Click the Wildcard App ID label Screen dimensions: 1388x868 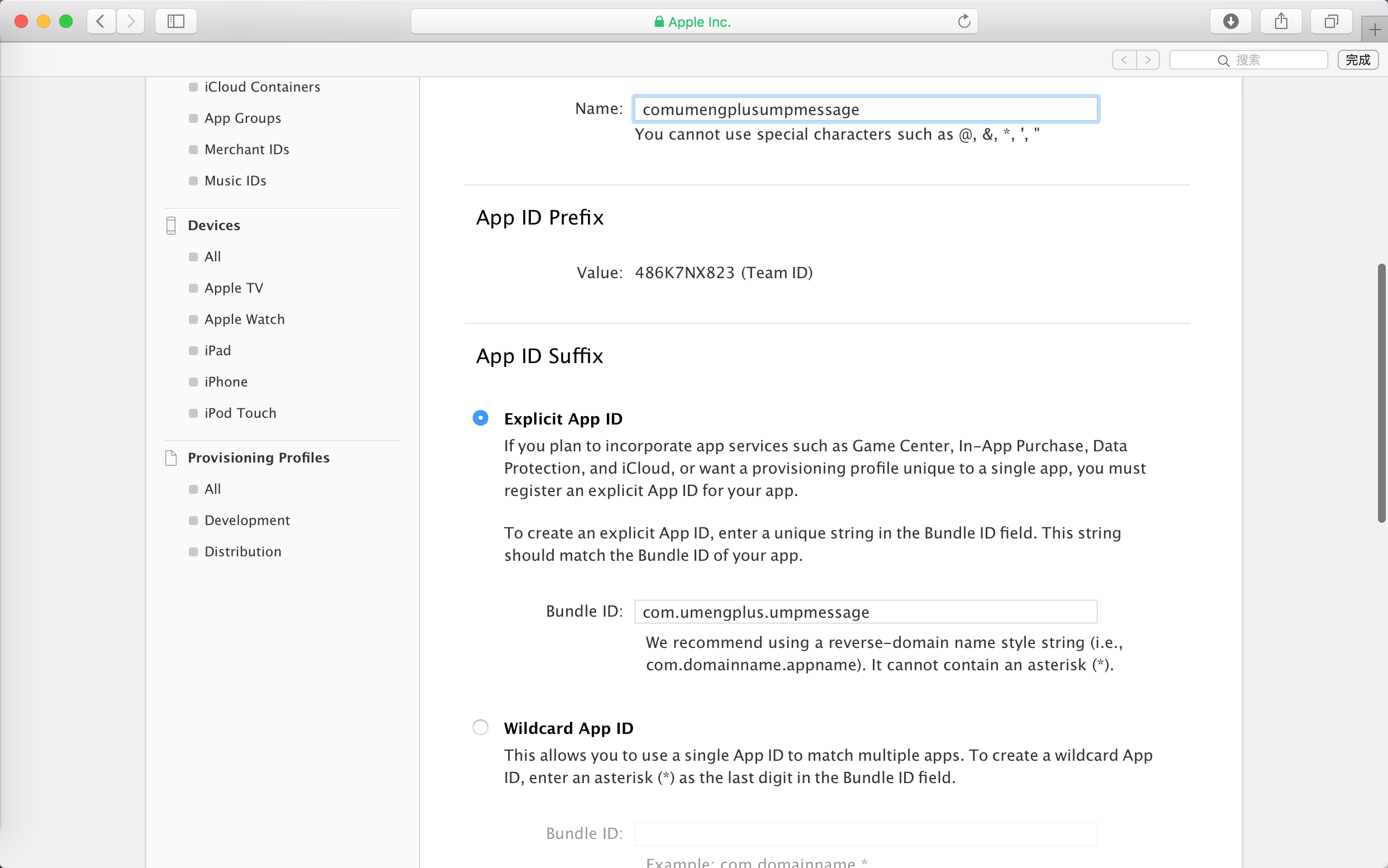[x=568, y=728]
